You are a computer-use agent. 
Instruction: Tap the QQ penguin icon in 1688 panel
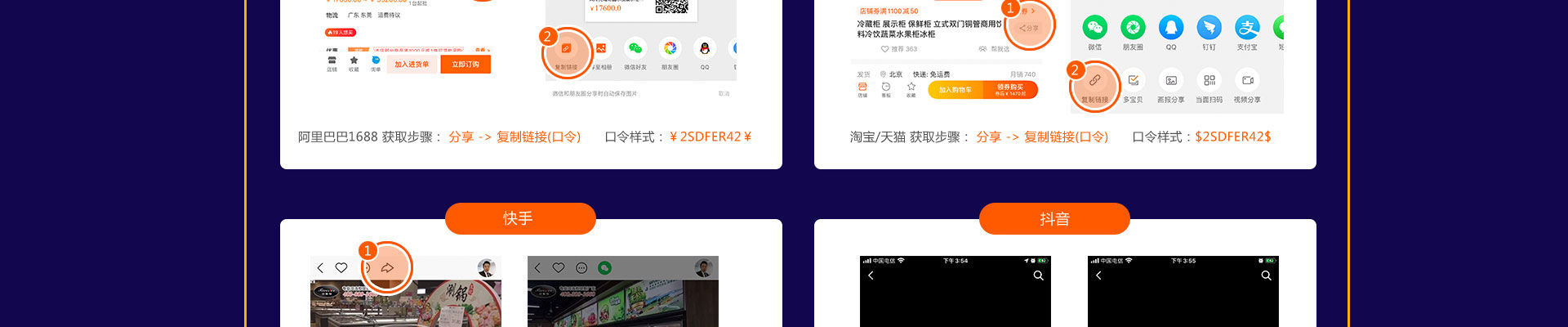704,49
